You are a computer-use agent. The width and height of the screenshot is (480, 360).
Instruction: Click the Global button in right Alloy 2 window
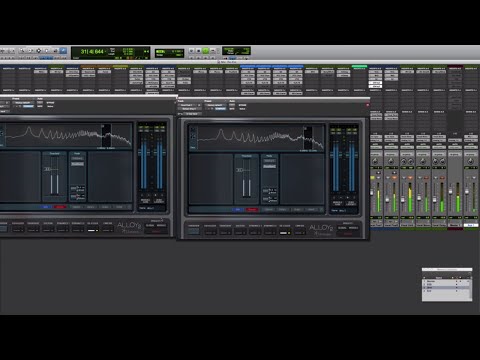(342, 228)
